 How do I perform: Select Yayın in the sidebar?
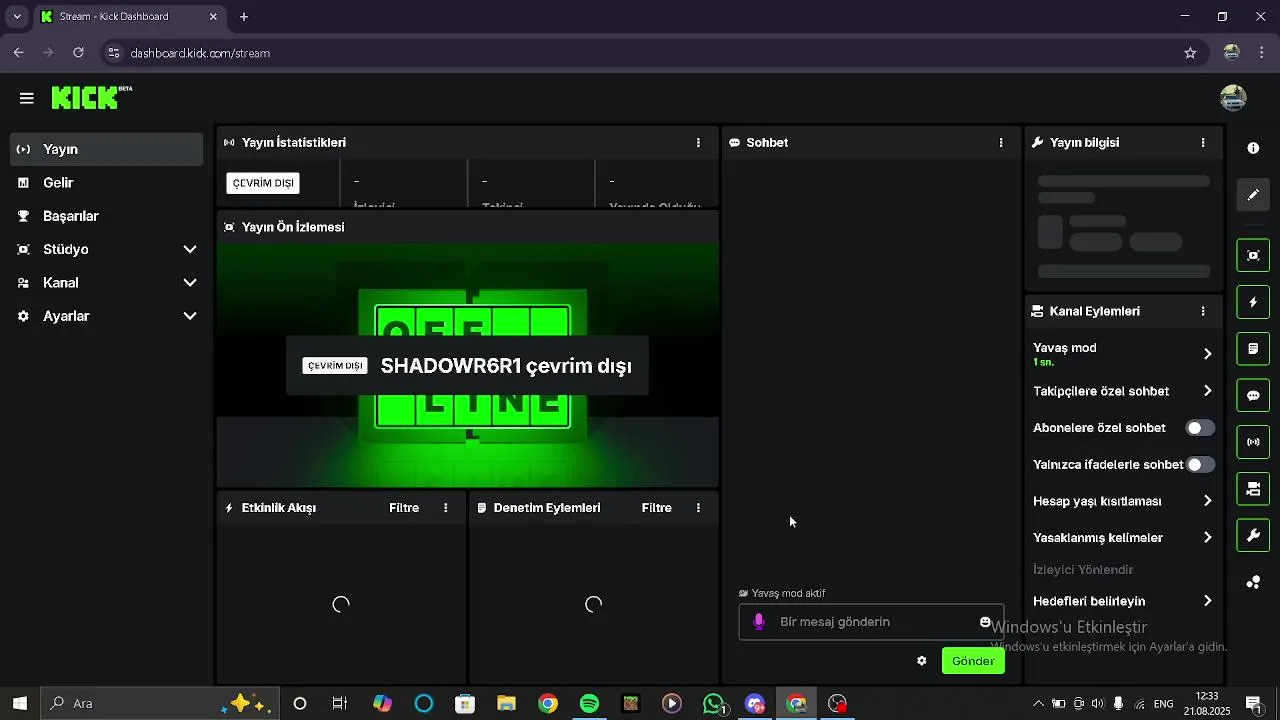[x=108, y=149]
